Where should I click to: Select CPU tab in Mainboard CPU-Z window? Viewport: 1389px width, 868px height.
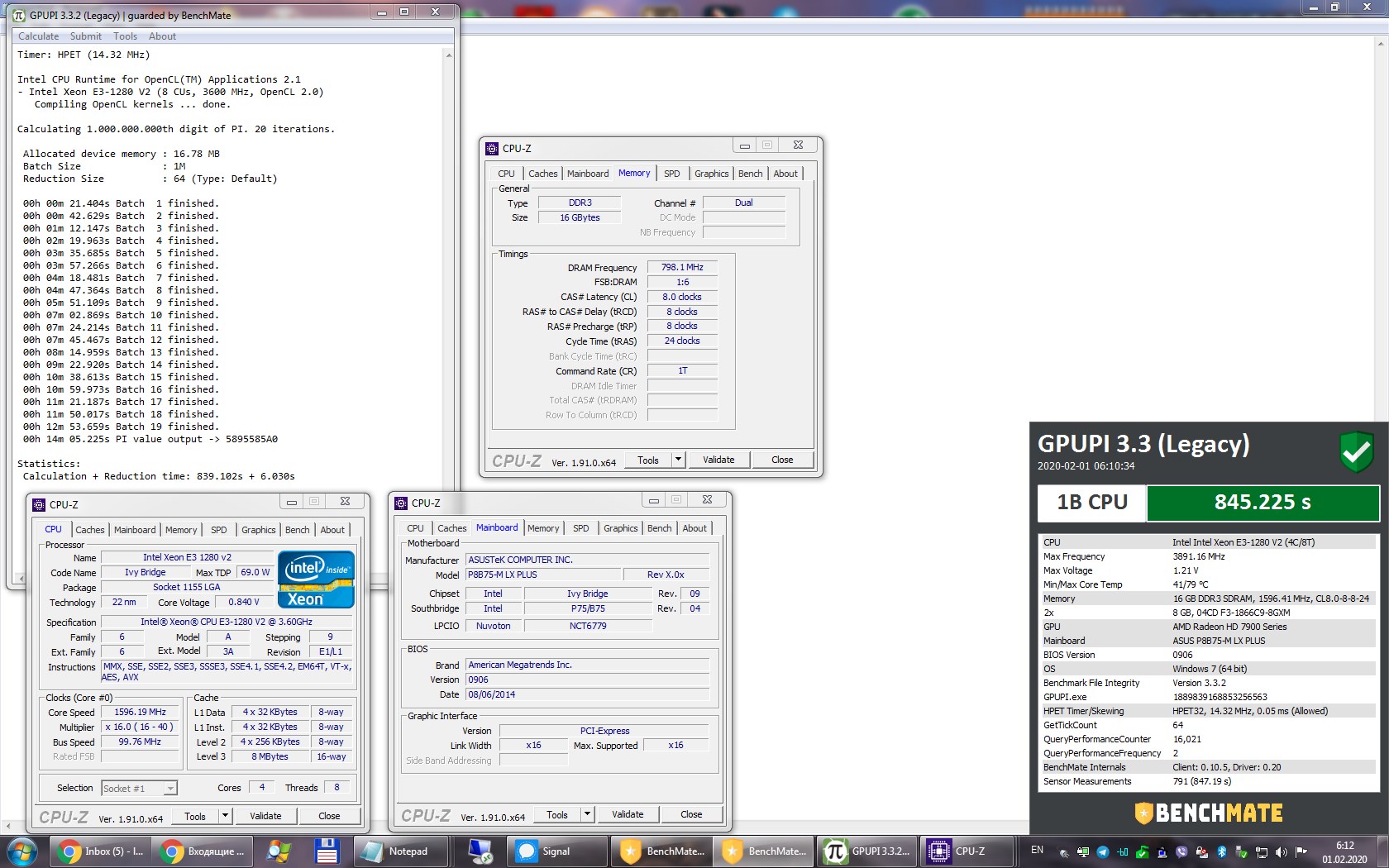[x=415, y=528]
